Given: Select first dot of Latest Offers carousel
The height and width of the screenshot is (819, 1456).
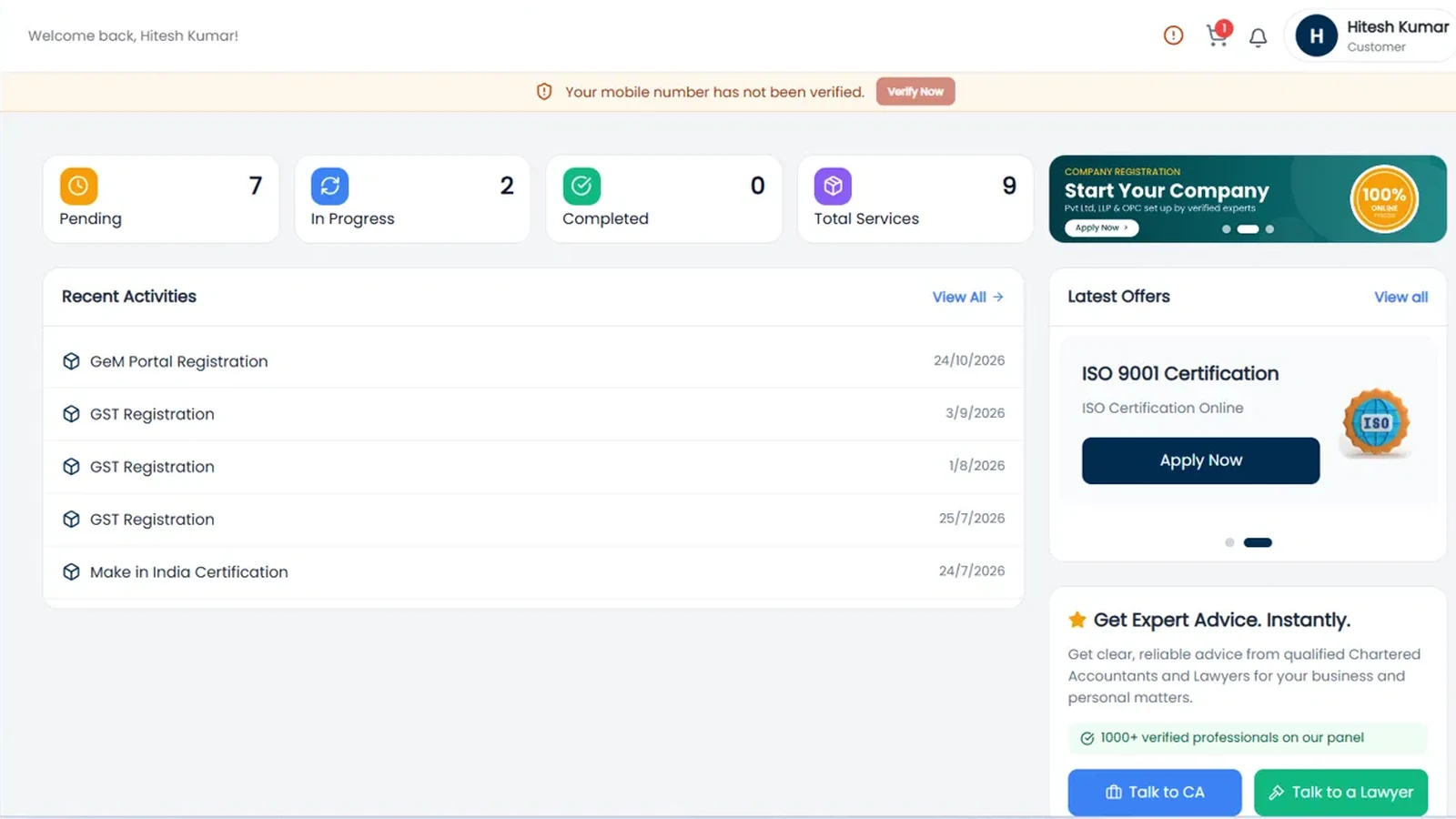Looking at the screenshot, I should point(1229,542).
